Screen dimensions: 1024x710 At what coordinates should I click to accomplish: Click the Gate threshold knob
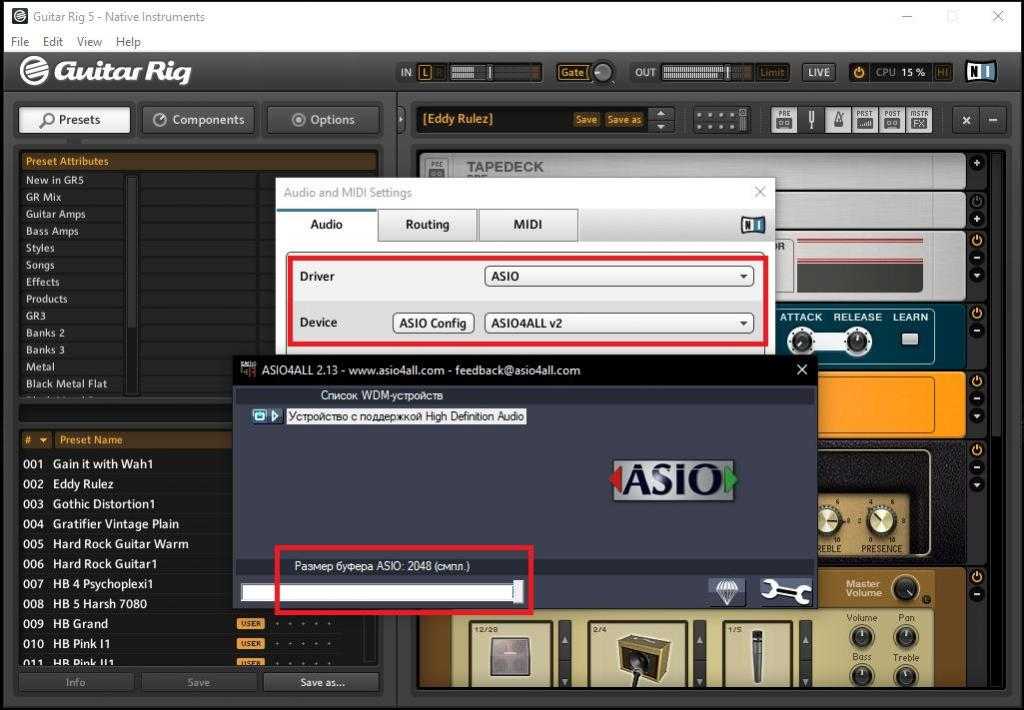[602, 72]
